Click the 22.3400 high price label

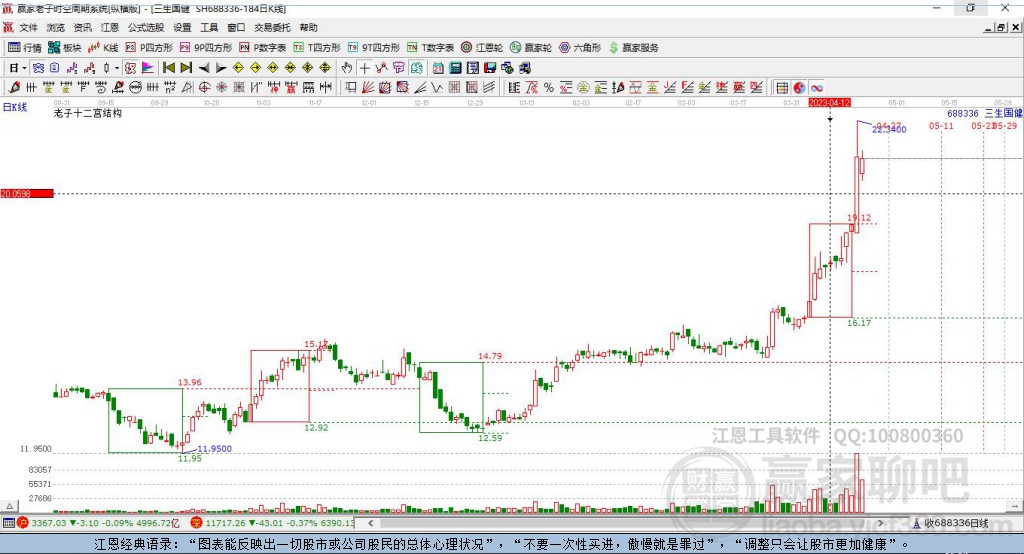coord(889,129)
